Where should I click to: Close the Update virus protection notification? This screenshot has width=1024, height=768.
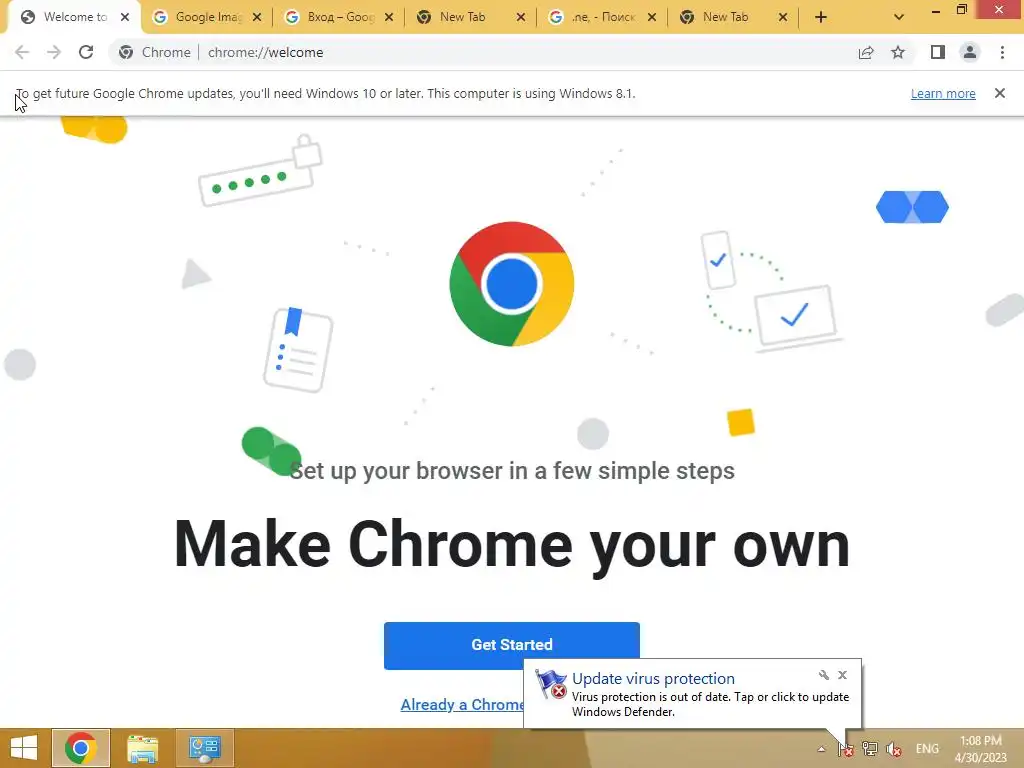tap(842, 675)
